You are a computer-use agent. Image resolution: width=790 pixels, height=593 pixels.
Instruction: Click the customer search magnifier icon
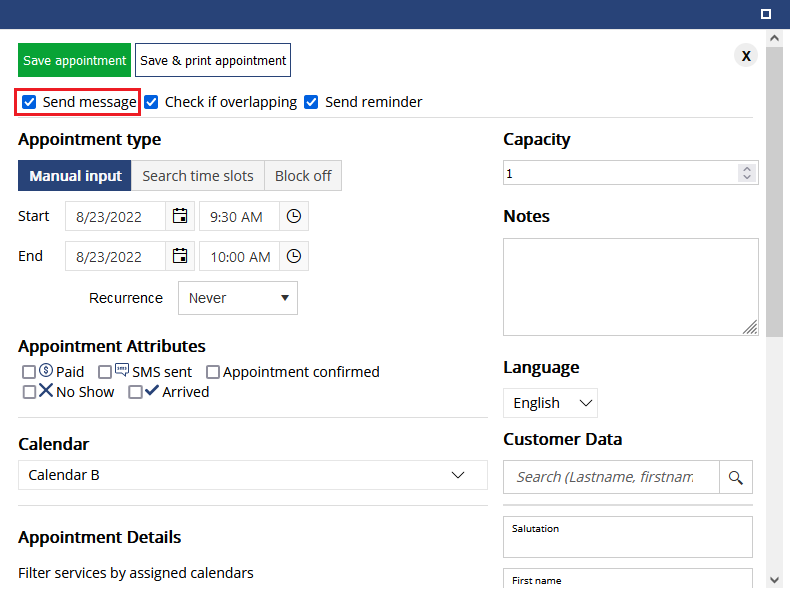click(736, 477)
